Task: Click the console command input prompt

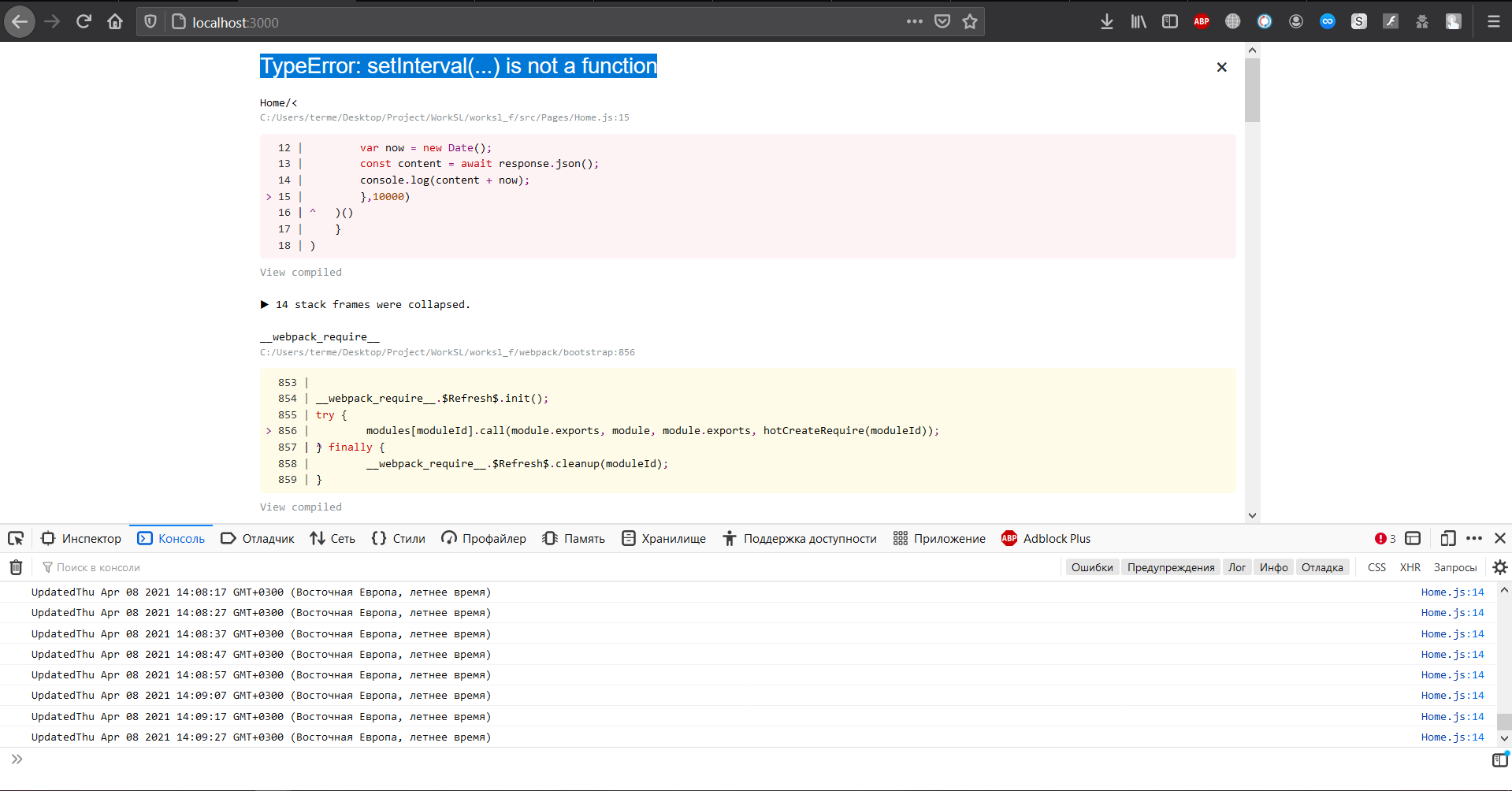Action: click(749, 760)
